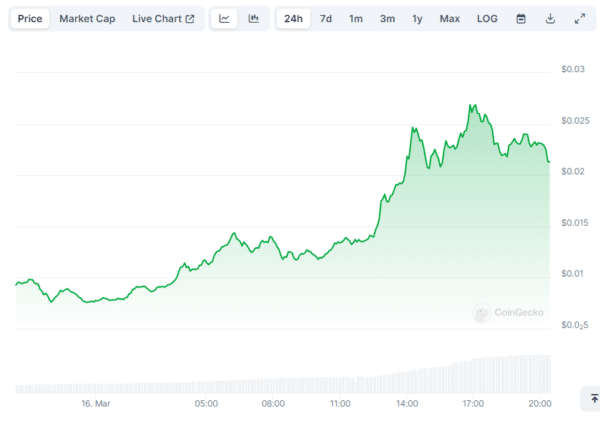Screen dimensions: 600x423
Task: Select the 24h time range
Action: tap(293, 19)
